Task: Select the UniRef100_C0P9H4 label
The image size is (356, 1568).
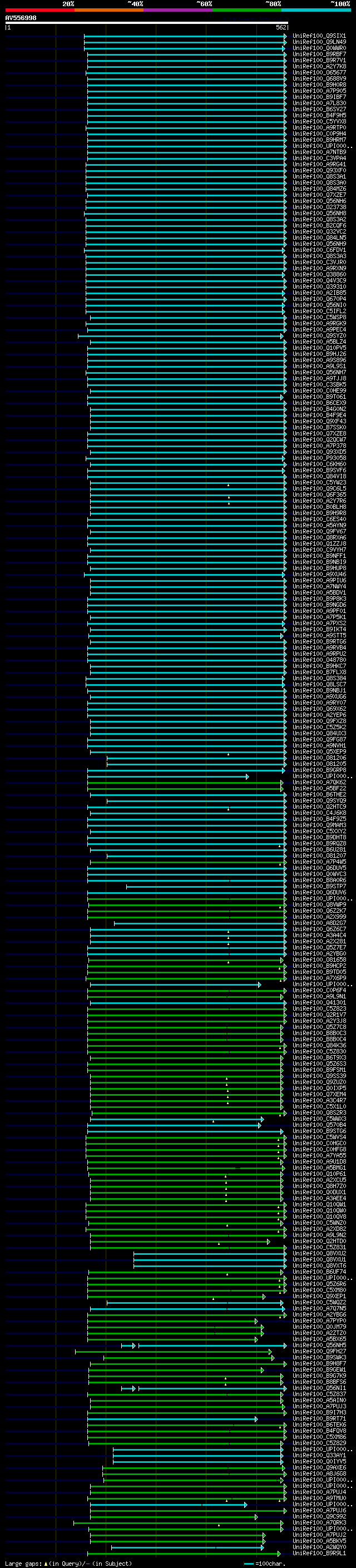Action: click(319, 134)
